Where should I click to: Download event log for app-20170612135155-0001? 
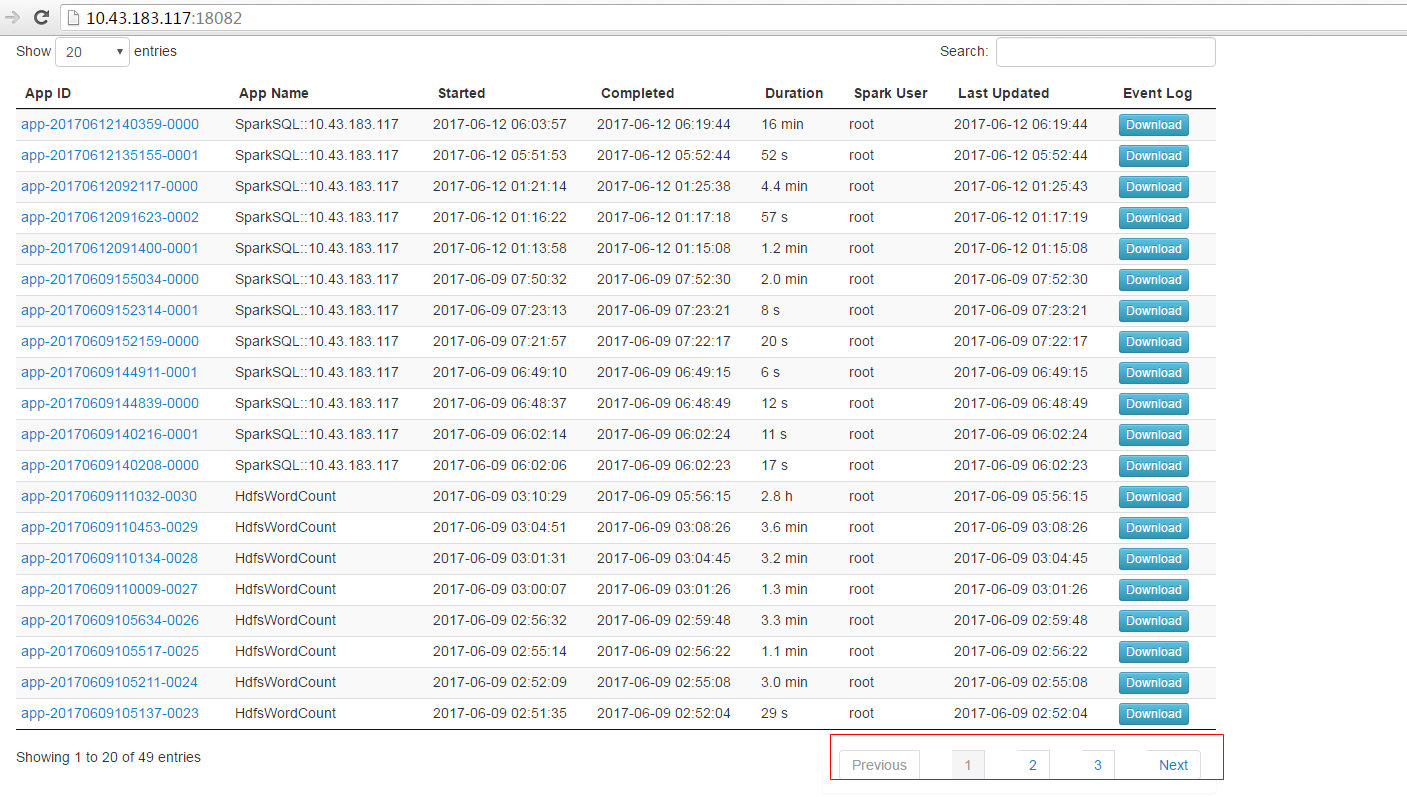click(x=1154, y=156)
